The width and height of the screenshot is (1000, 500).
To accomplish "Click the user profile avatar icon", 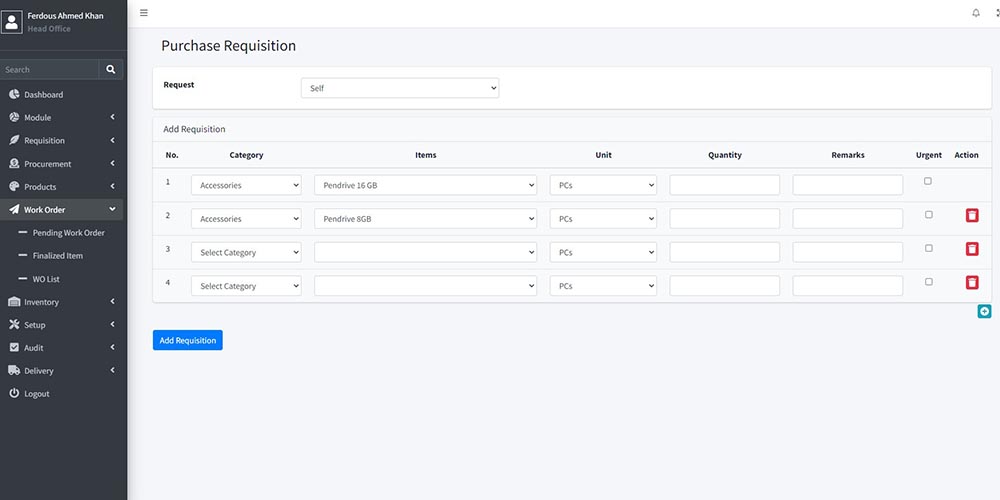I will 12,21.
